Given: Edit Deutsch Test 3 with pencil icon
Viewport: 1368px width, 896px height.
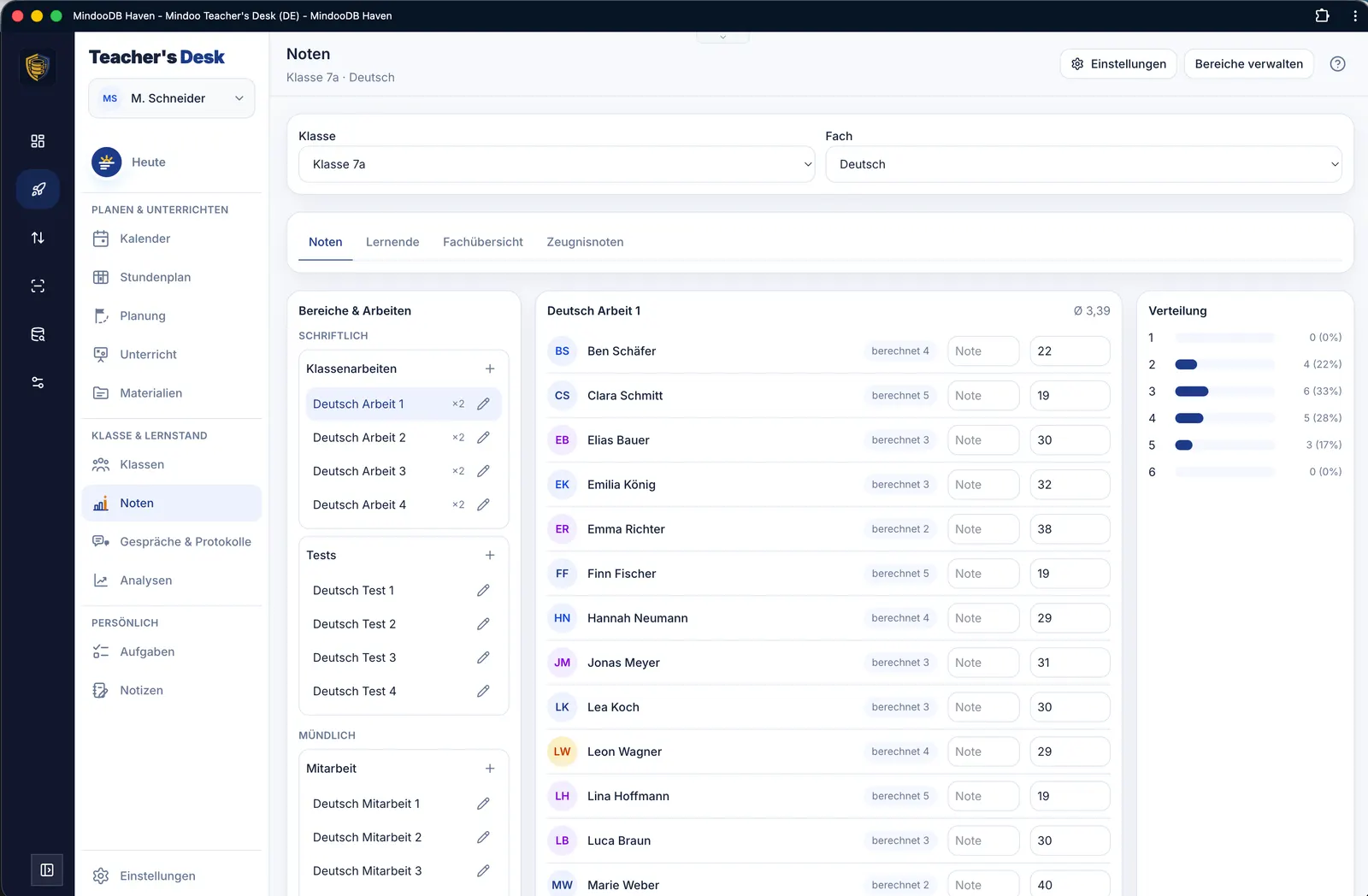Looking at the screenshot, I should coord(483,657).
